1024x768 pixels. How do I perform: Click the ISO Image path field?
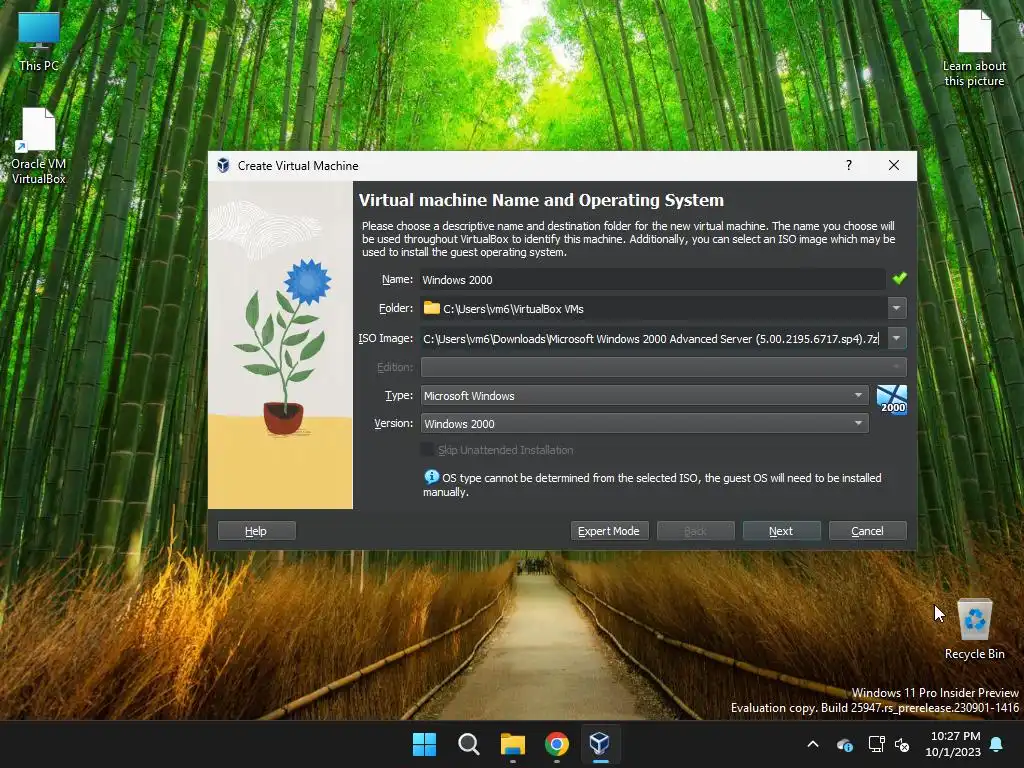tap(653, 338)
